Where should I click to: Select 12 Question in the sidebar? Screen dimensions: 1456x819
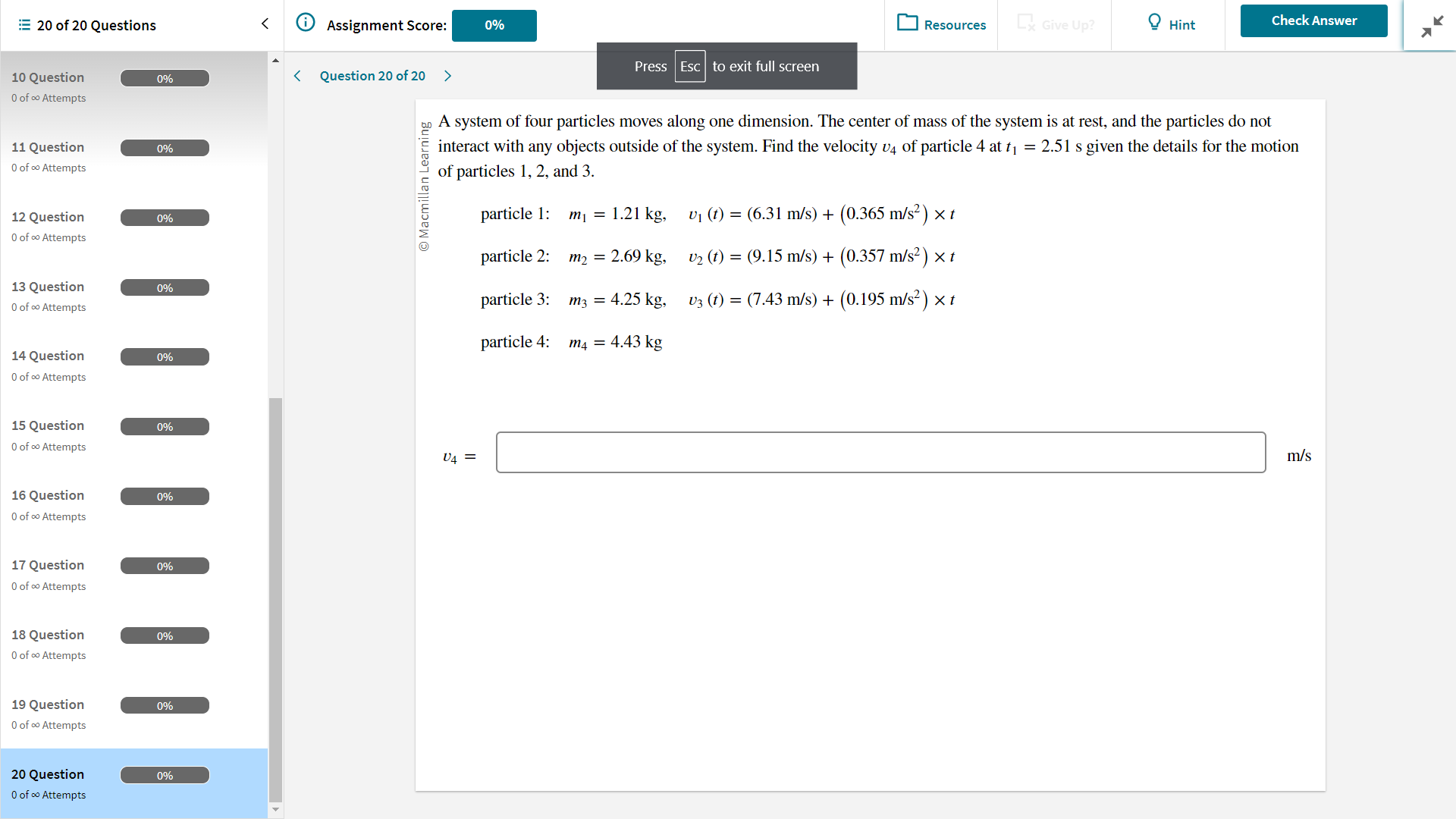click(48, 218)
